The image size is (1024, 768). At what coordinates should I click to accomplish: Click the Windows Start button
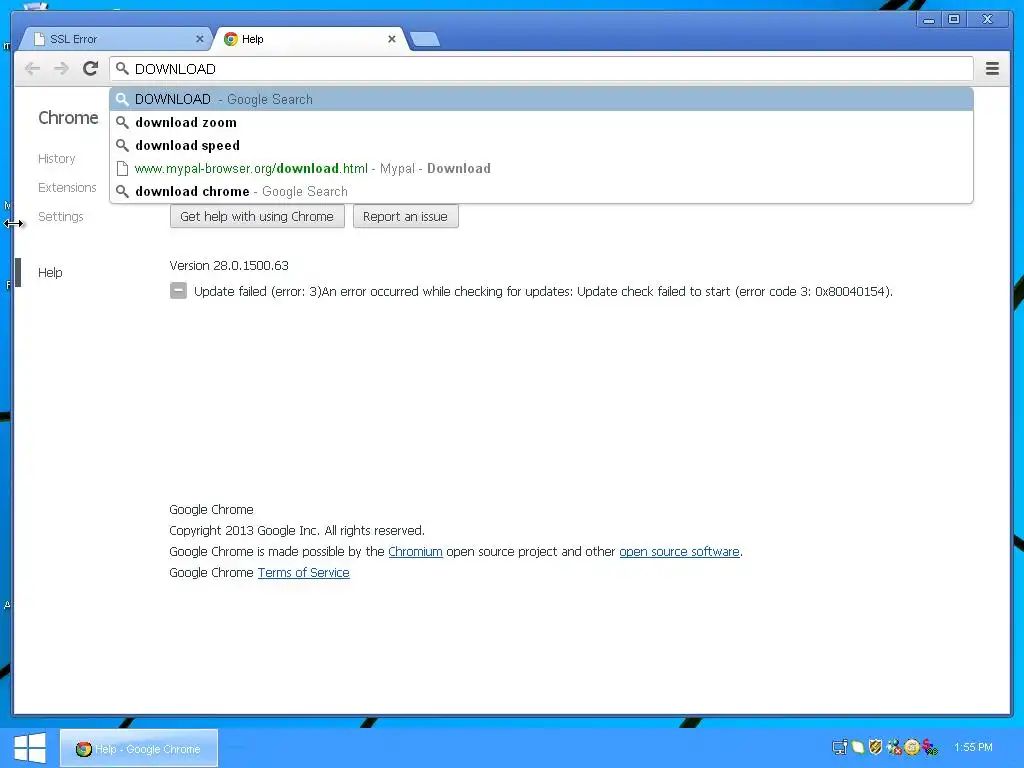(30, 748)
